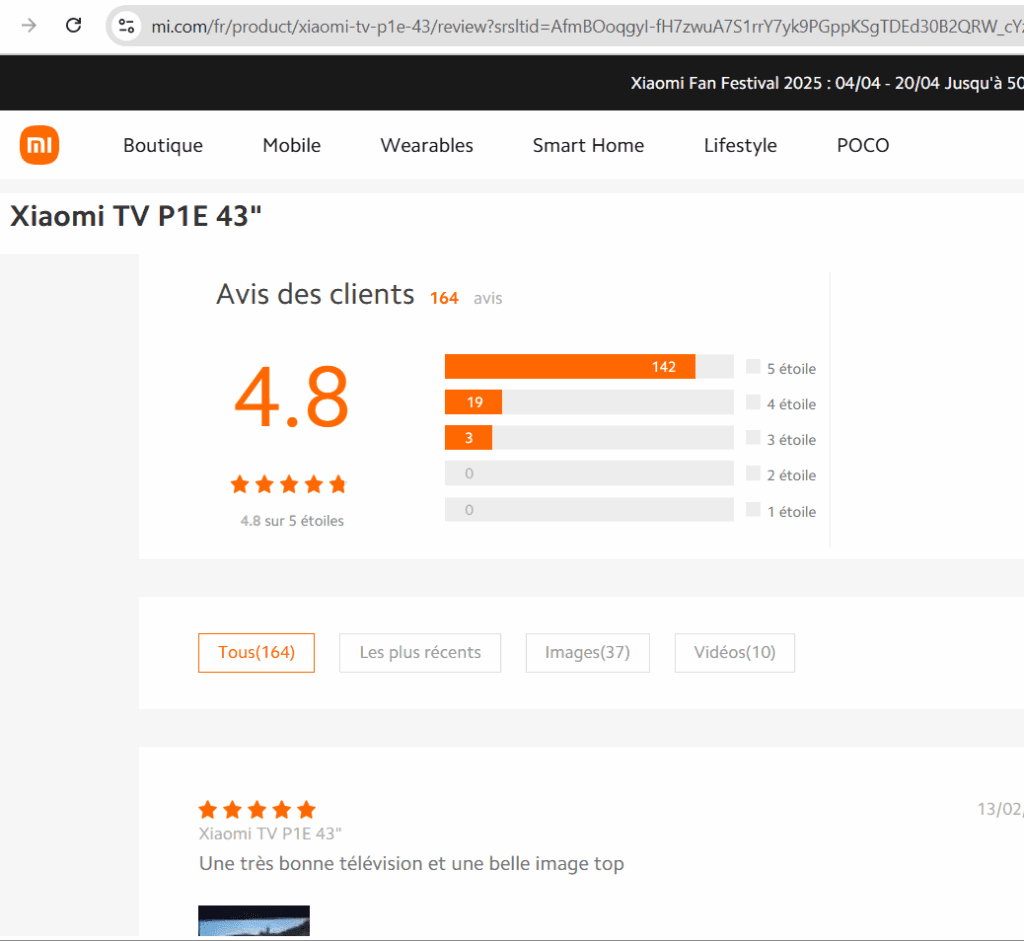The image size is (1024, 941).
Task: Open the Mobile menu
Action: [291, 146]
